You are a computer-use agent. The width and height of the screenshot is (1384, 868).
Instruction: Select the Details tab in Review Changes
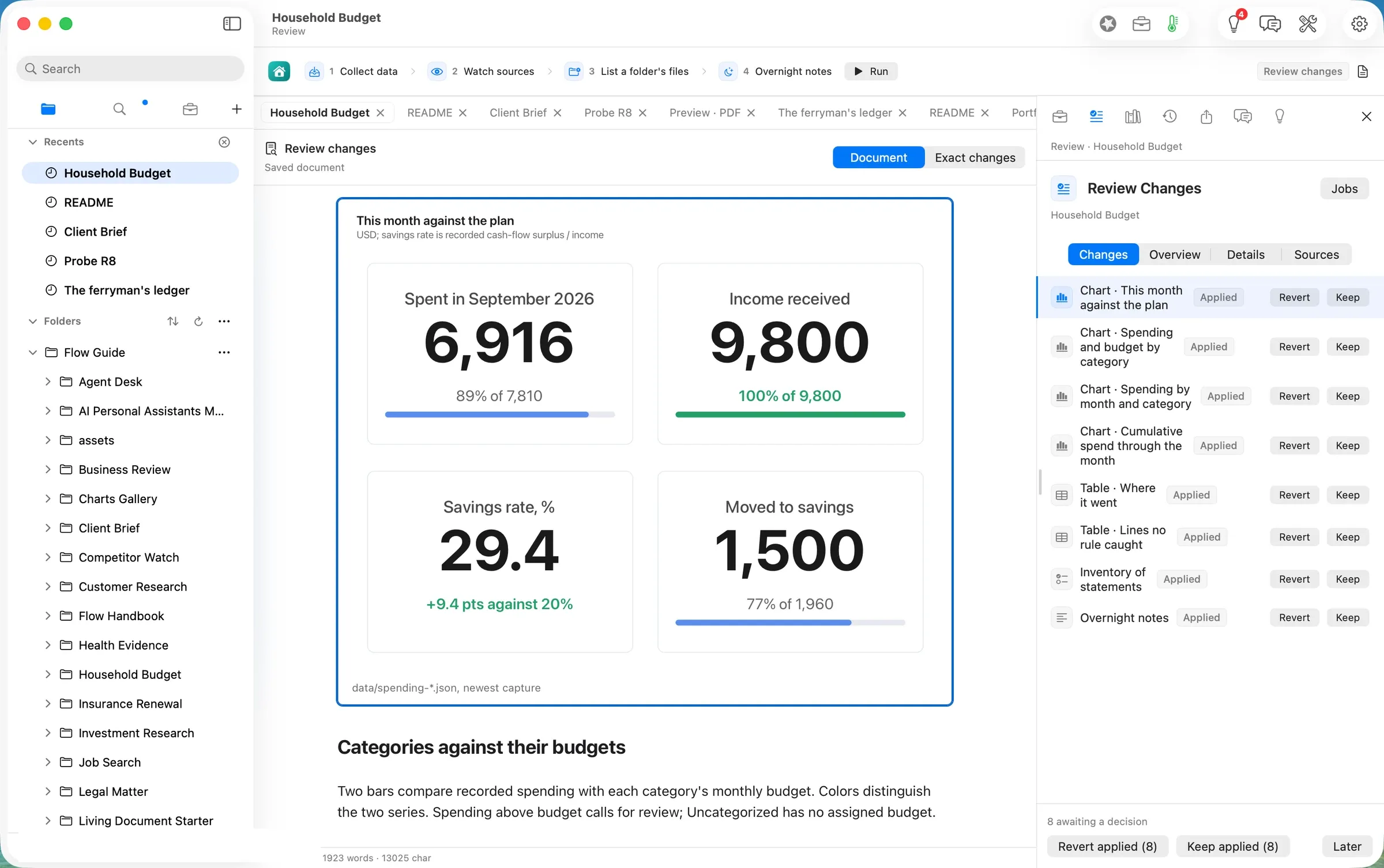(x=1246, y=254)
